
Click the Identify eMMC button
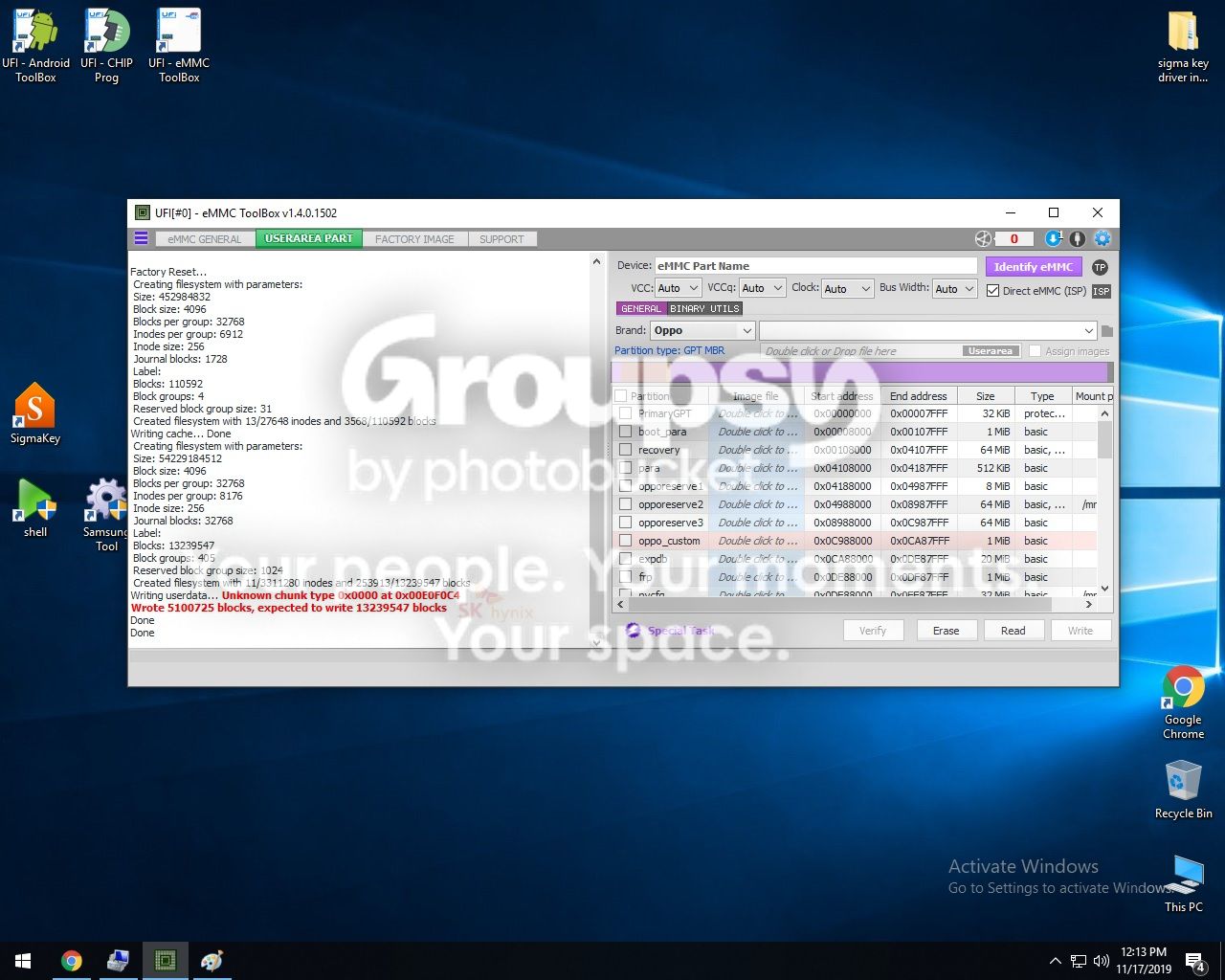click(x=1034, y=267)
